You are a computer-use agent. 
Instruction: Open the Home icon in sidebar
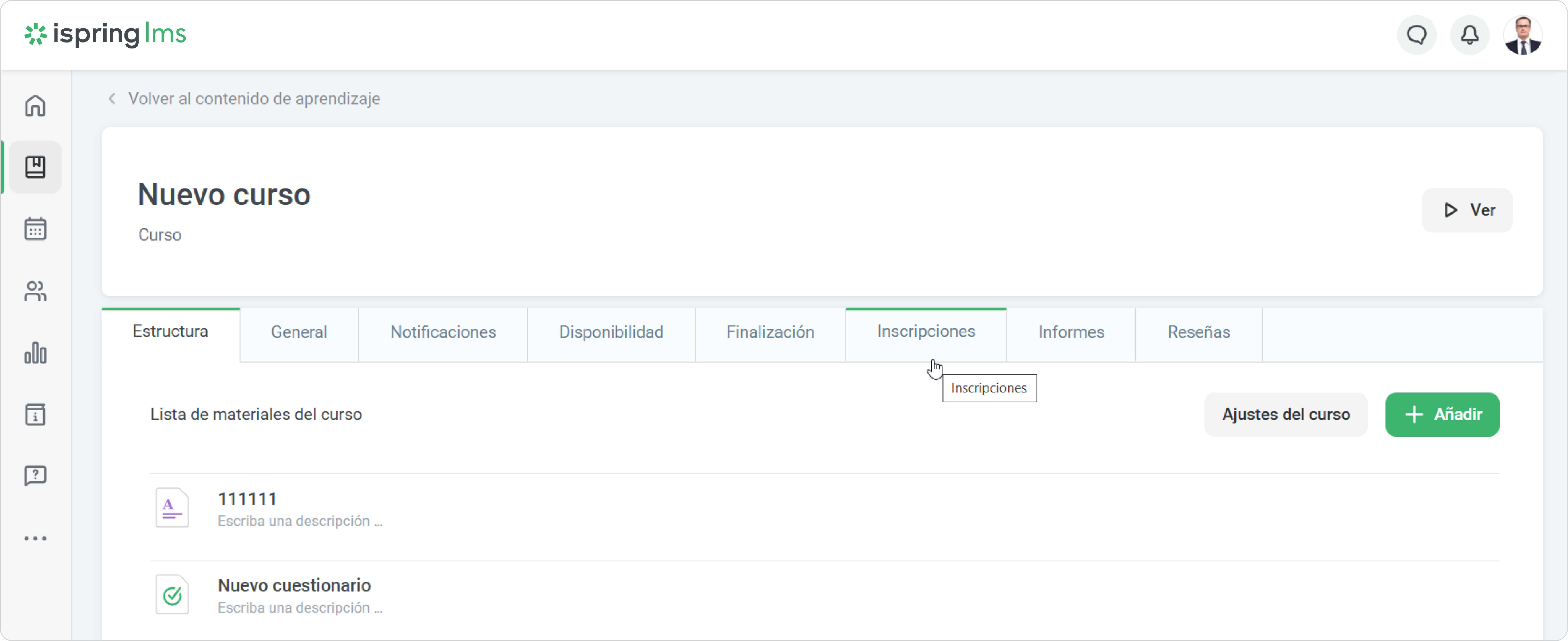tap(35, 105)
